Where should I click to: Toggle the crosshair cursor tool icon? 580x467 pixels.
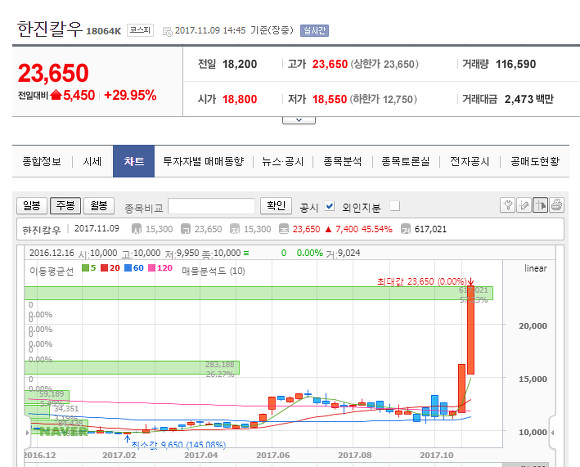pyautogui.click(x=540, y=205)
